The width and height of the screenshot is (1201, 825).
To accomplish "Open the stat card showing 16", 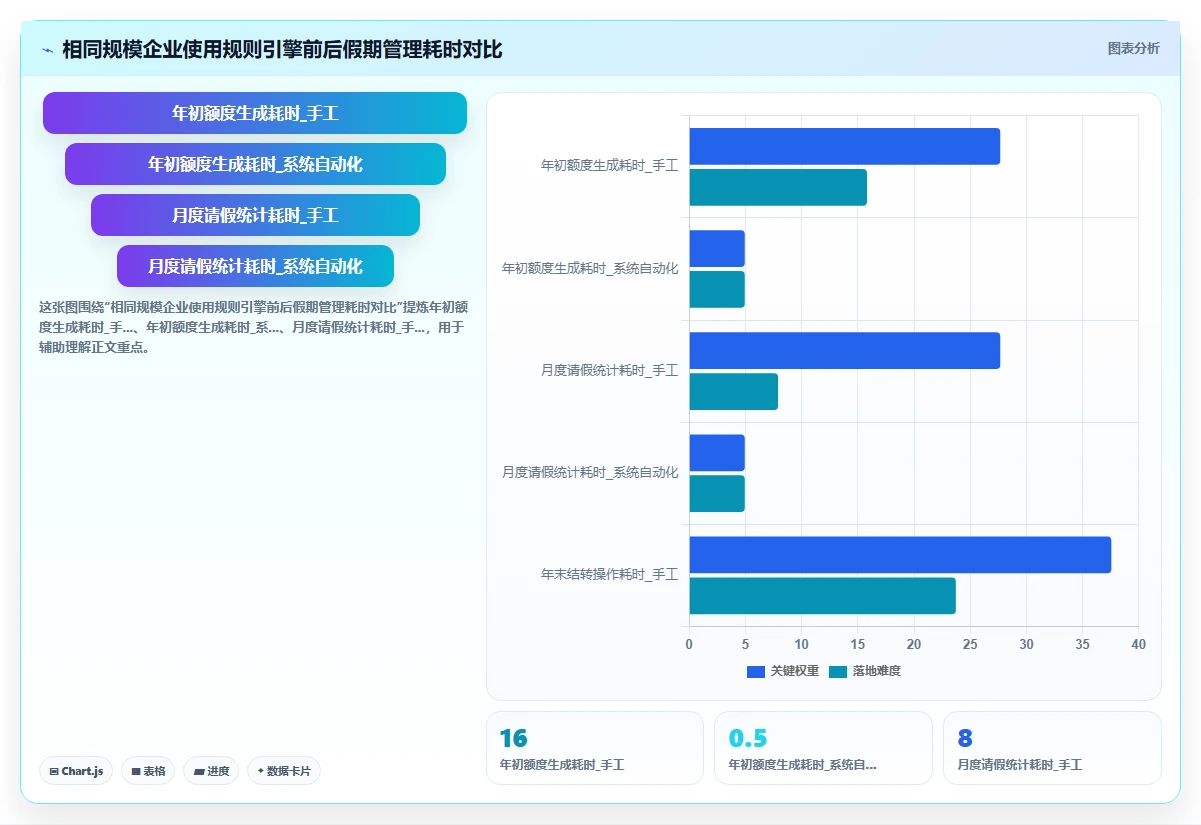I will point(595,748).
